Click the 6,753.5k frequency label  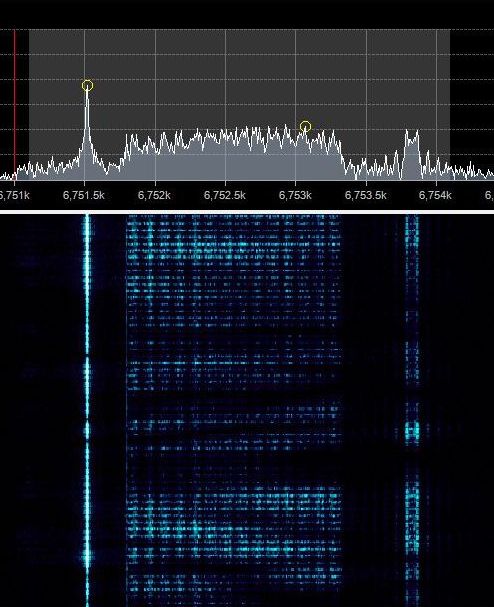pyautogui.click(x=365, y=195)
